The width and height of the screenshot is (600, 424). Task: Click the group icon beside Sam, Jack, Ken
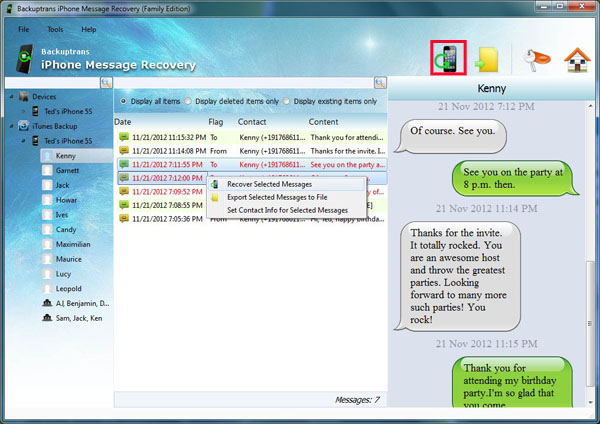coord(47,318)
